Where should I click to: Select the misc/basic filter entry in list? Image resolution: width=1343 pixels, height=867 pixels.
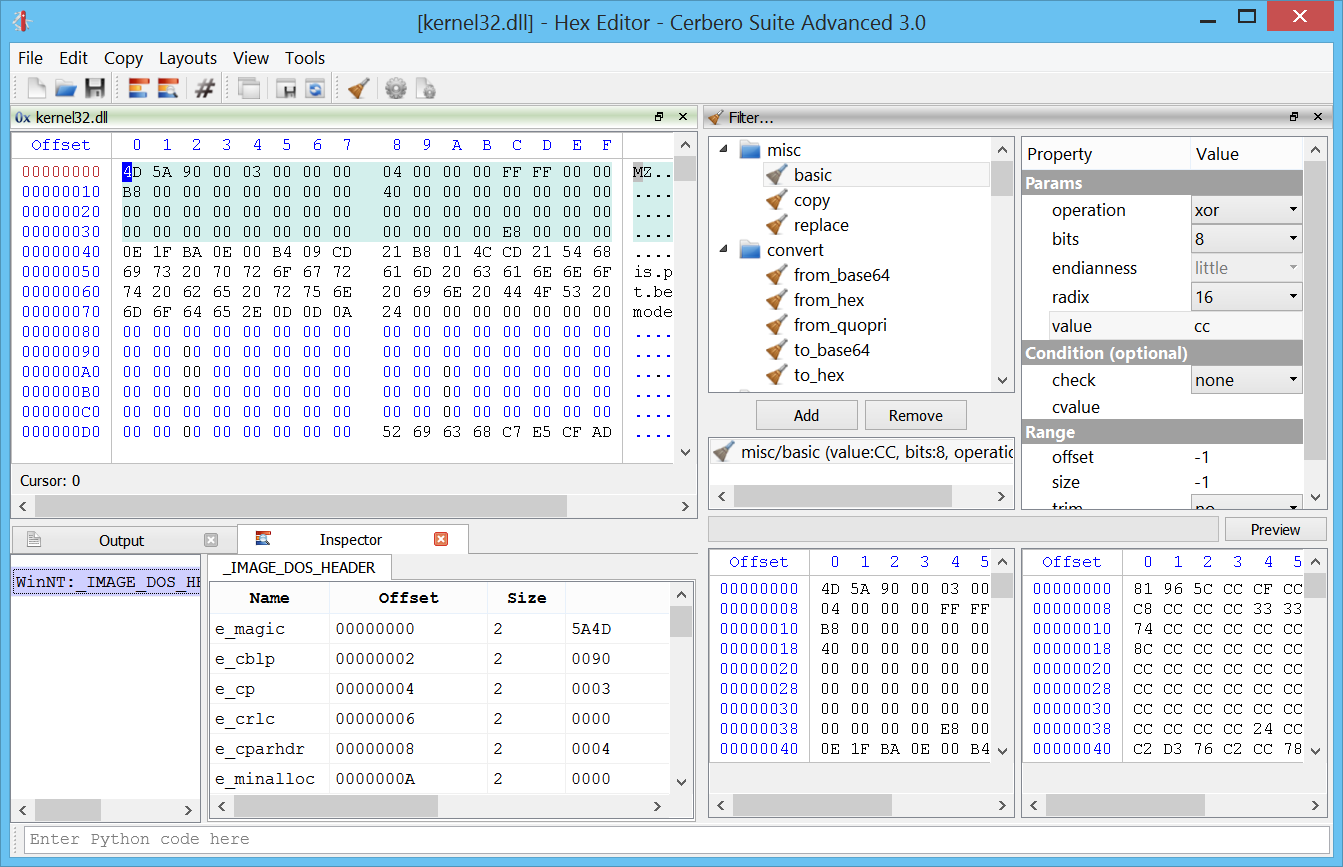point(861,452)
